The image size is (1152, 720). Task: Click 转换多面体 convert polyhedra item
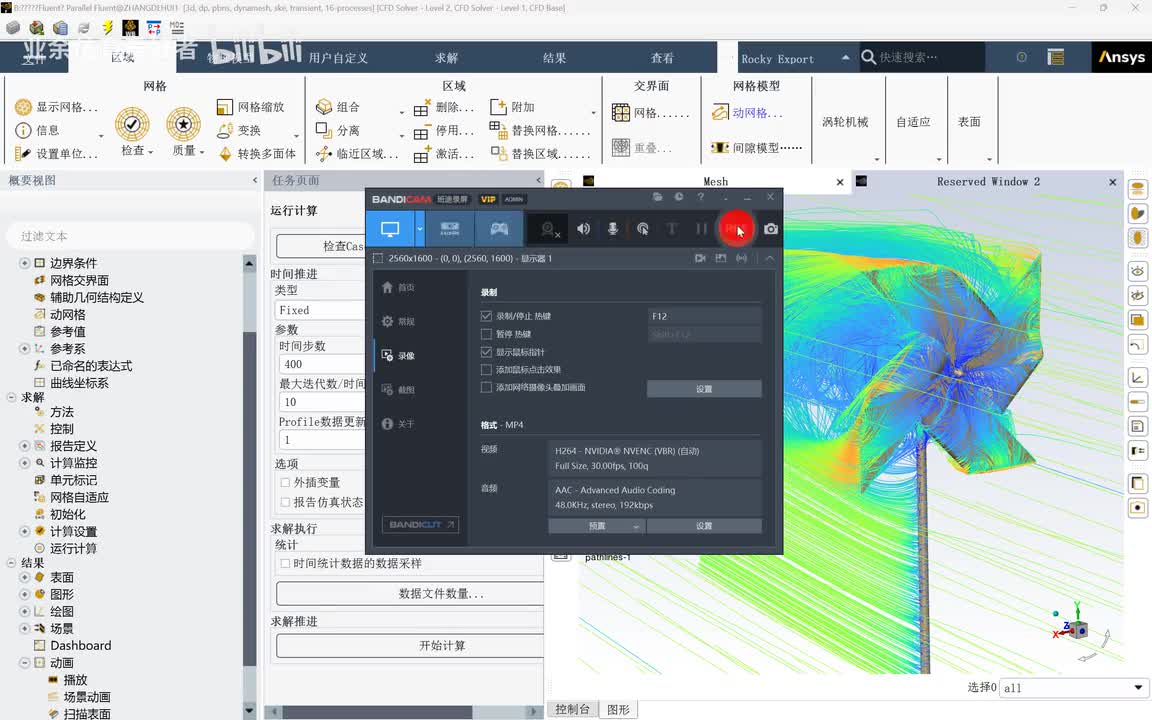click(258, 154)
